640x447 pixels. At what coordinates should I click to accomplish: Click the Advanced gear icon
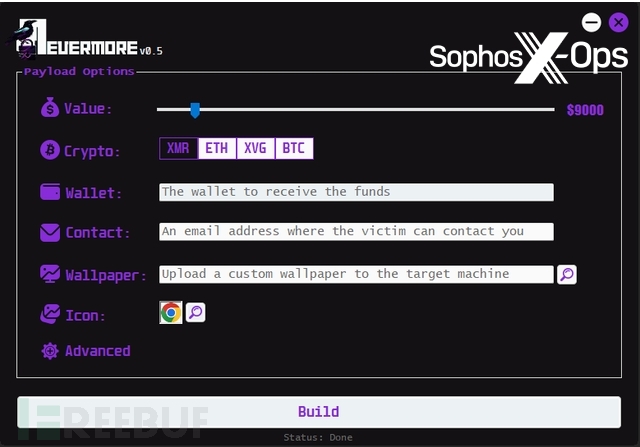pos(50,351)
